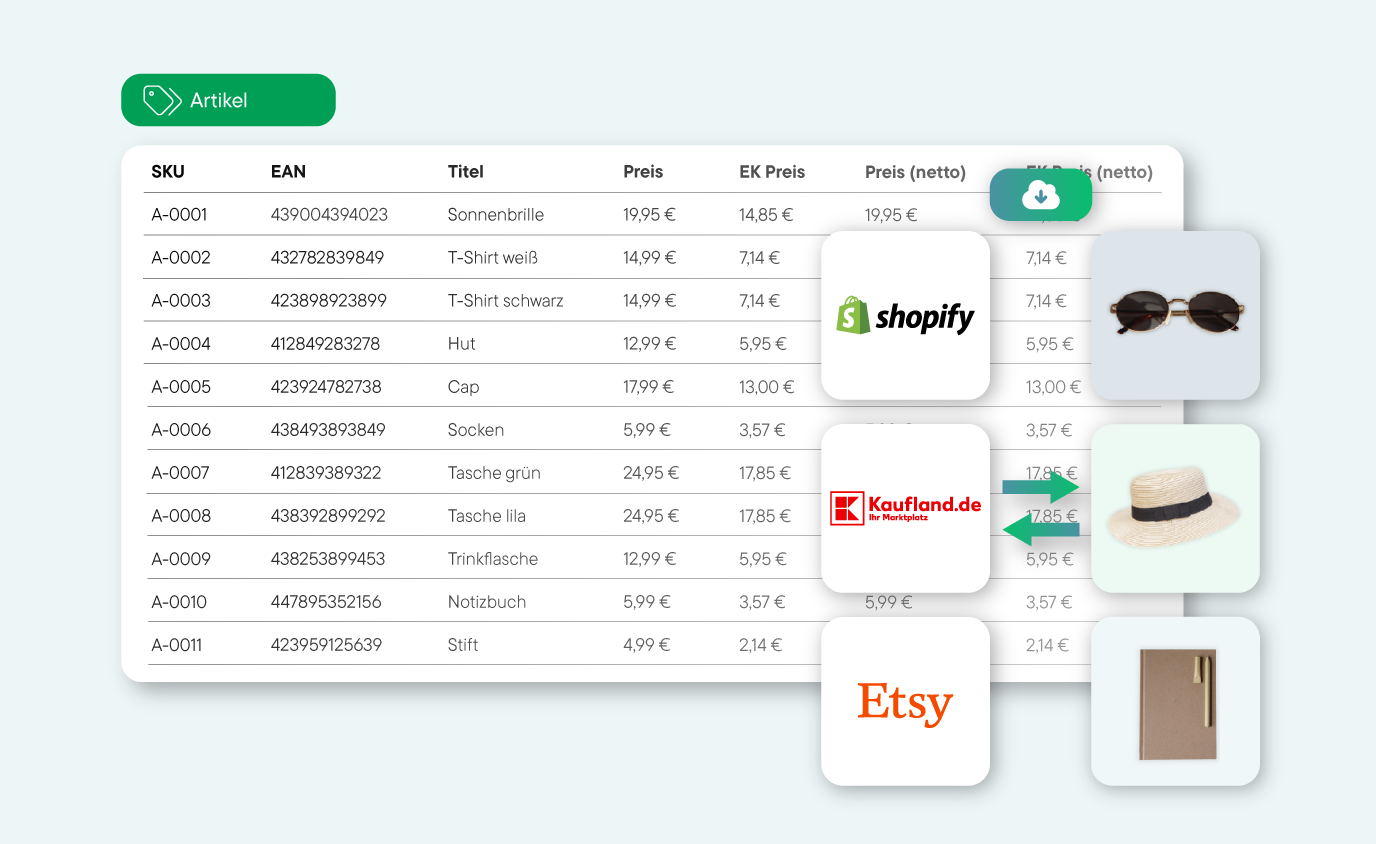
Task: Sort by the EAN column header
Action: (288, 172)
